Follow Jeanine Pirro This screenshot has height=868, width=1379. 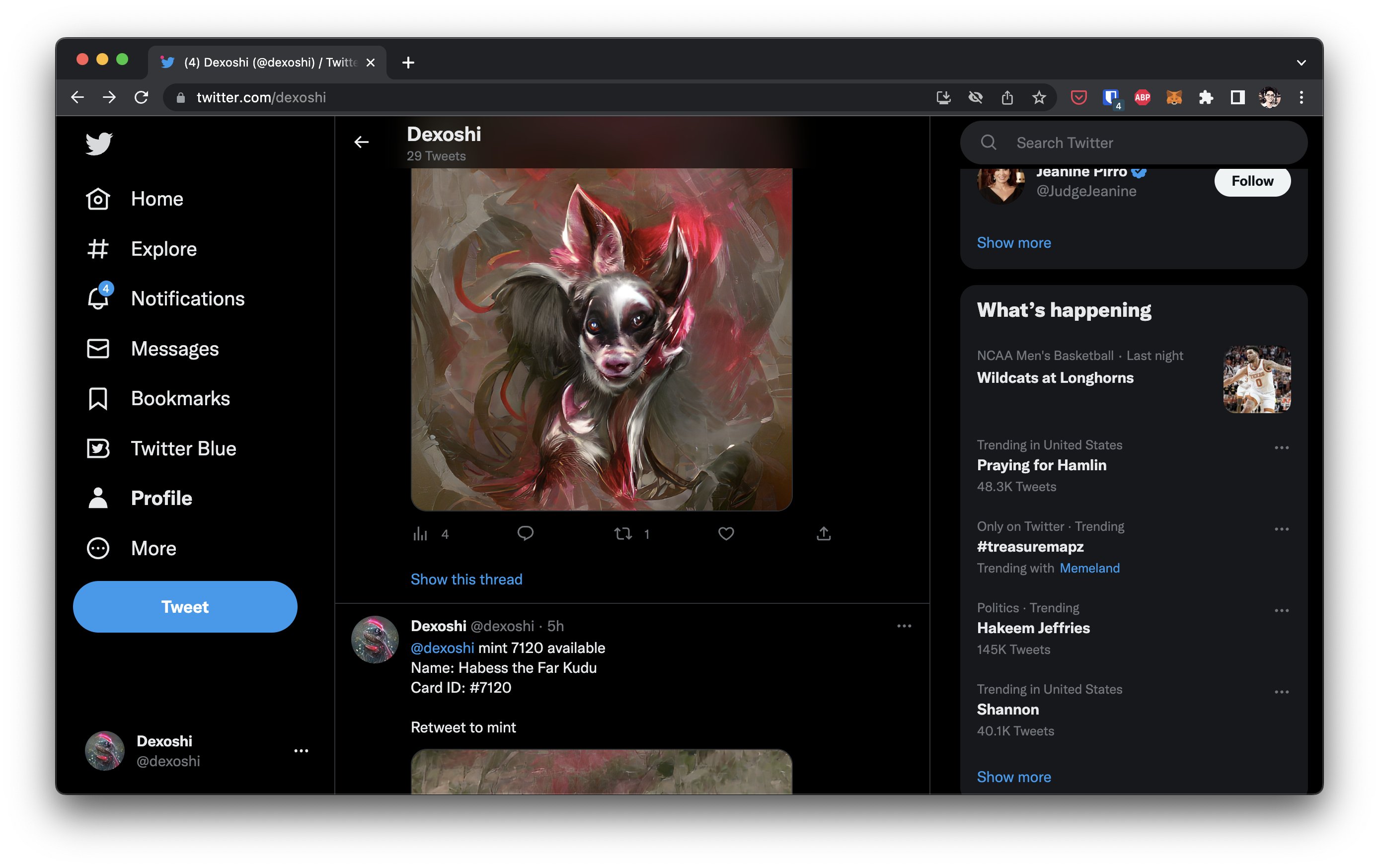click(1252, 181)
